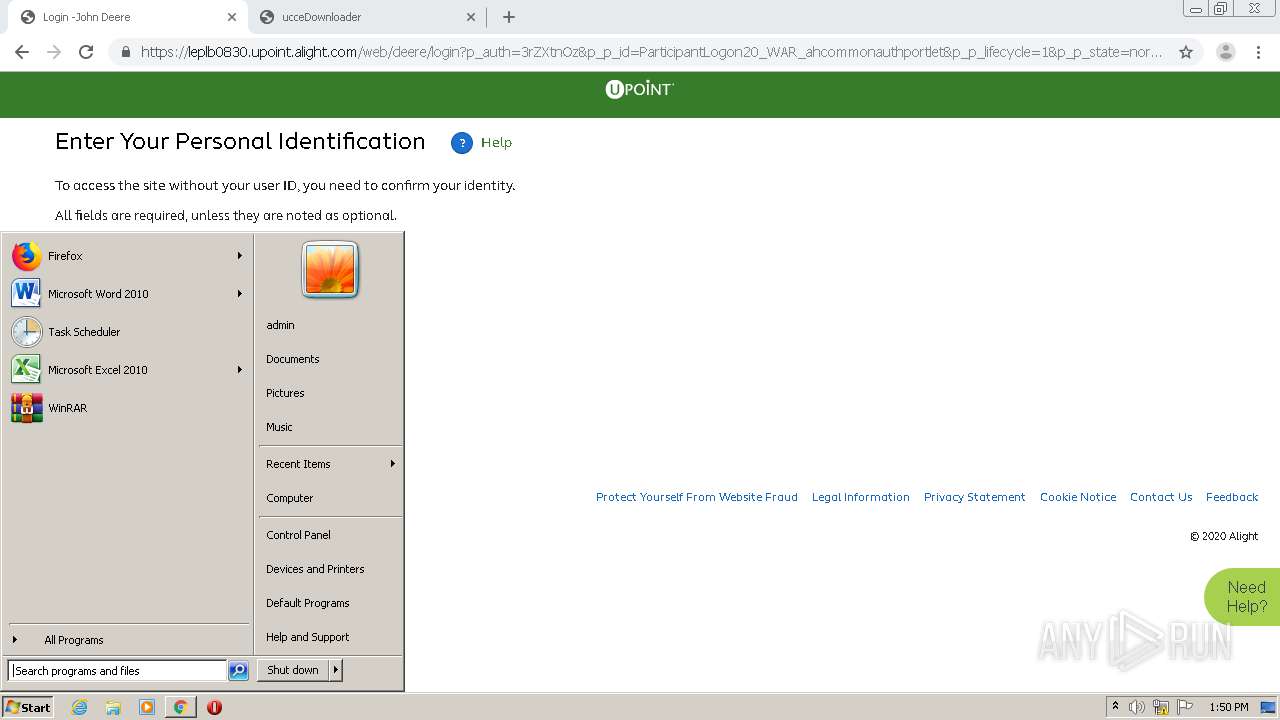Open Task Scheduler from Start menu
The width and height of the screenshot is (1280, 720).
[x=127, y=332]
